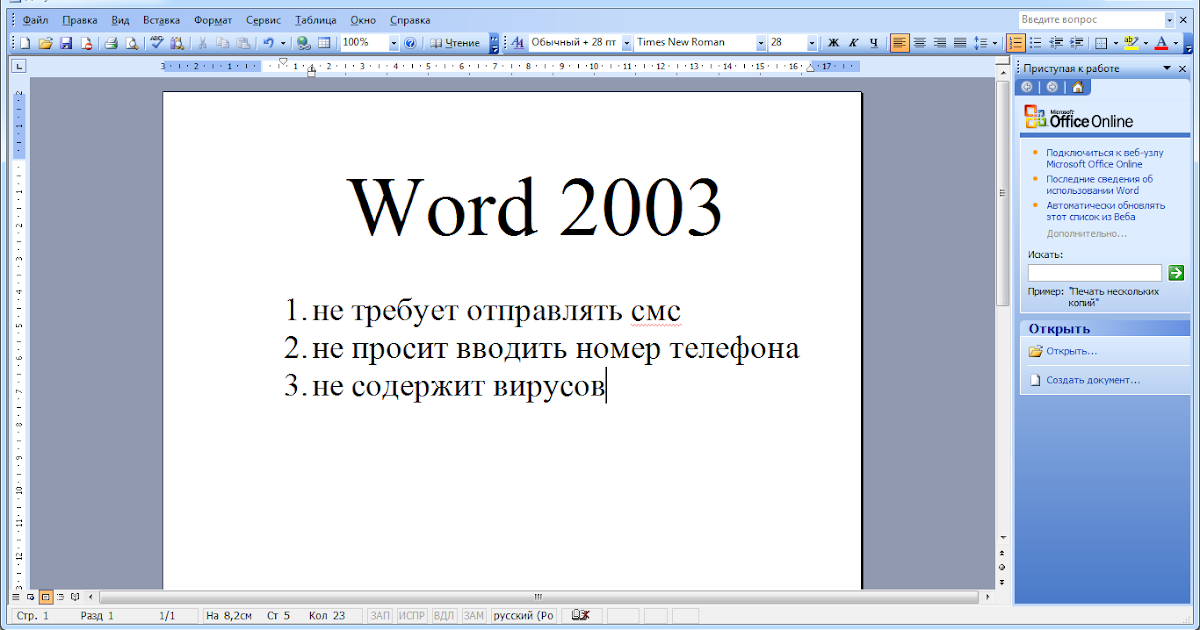This screenshot has width=1200, height=630.
Task: Open the Правка menu
Action: pyautogui.click(x=80, y=20)
